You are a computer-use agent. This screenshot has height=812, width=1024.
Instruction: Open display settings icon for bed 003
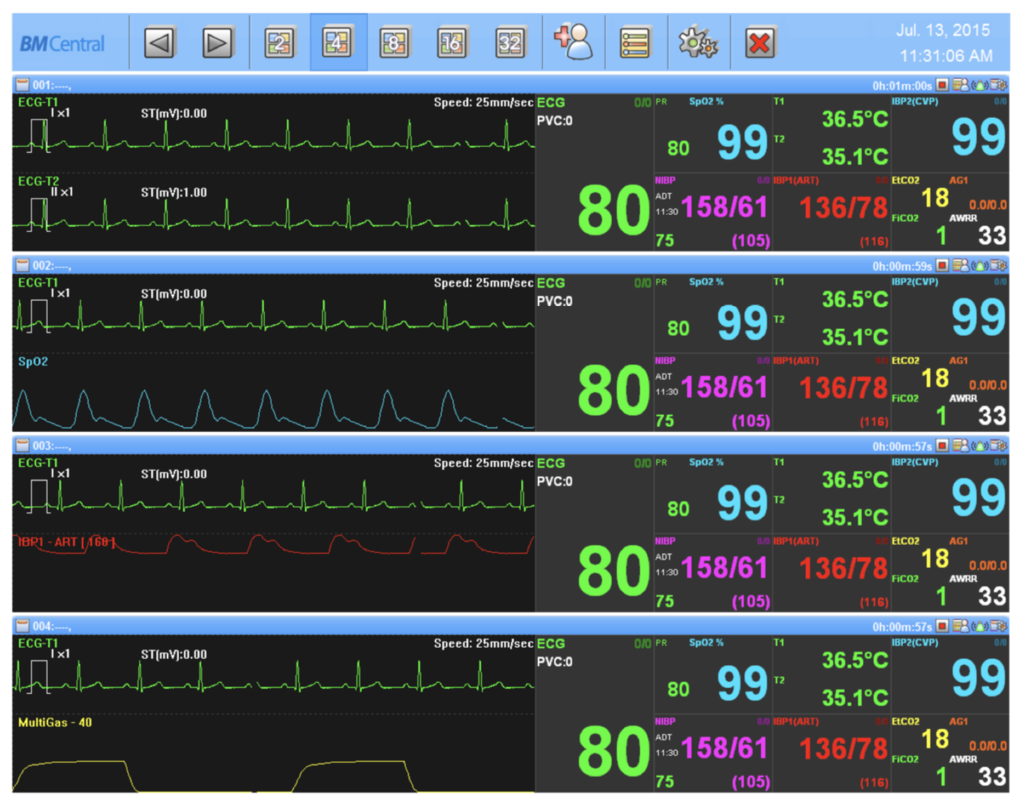tap(999, 446)
